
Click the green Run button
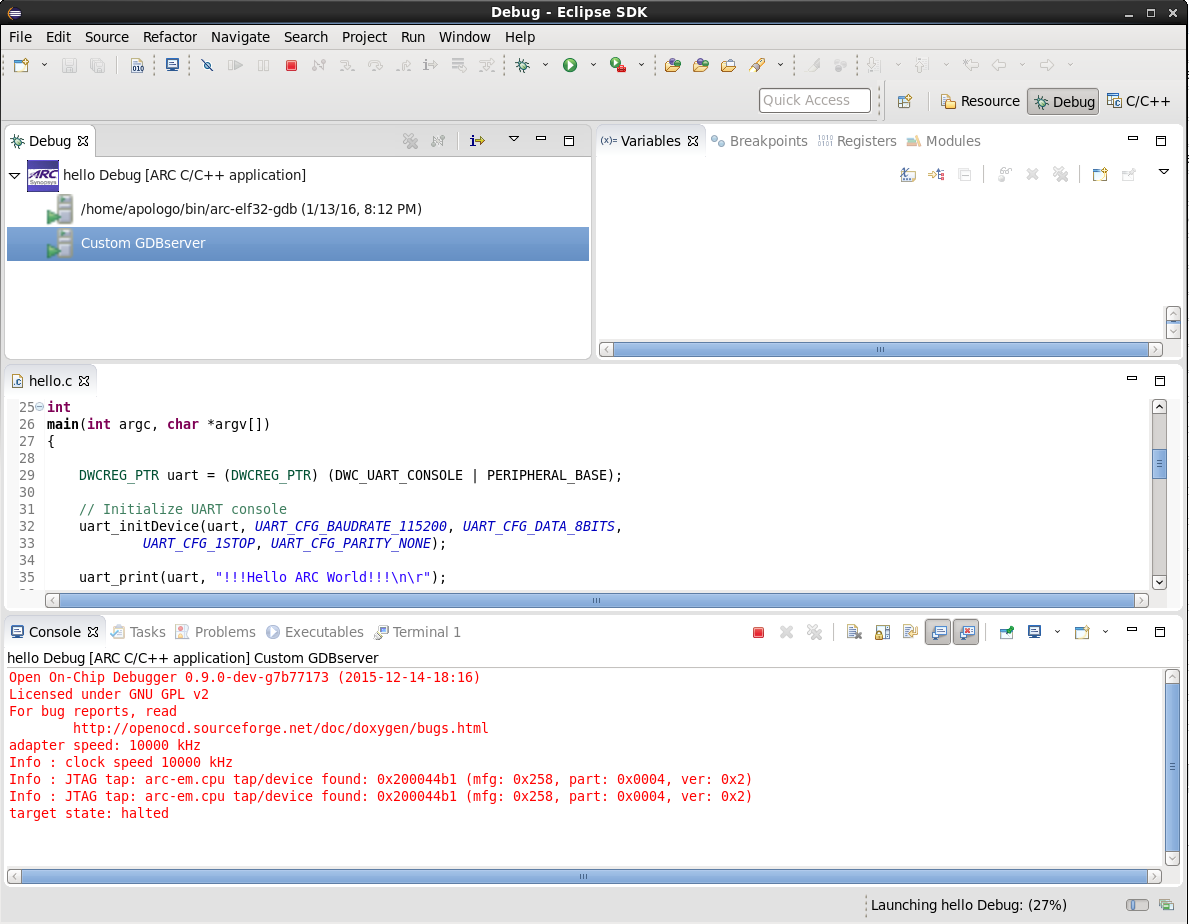point(570,65)
